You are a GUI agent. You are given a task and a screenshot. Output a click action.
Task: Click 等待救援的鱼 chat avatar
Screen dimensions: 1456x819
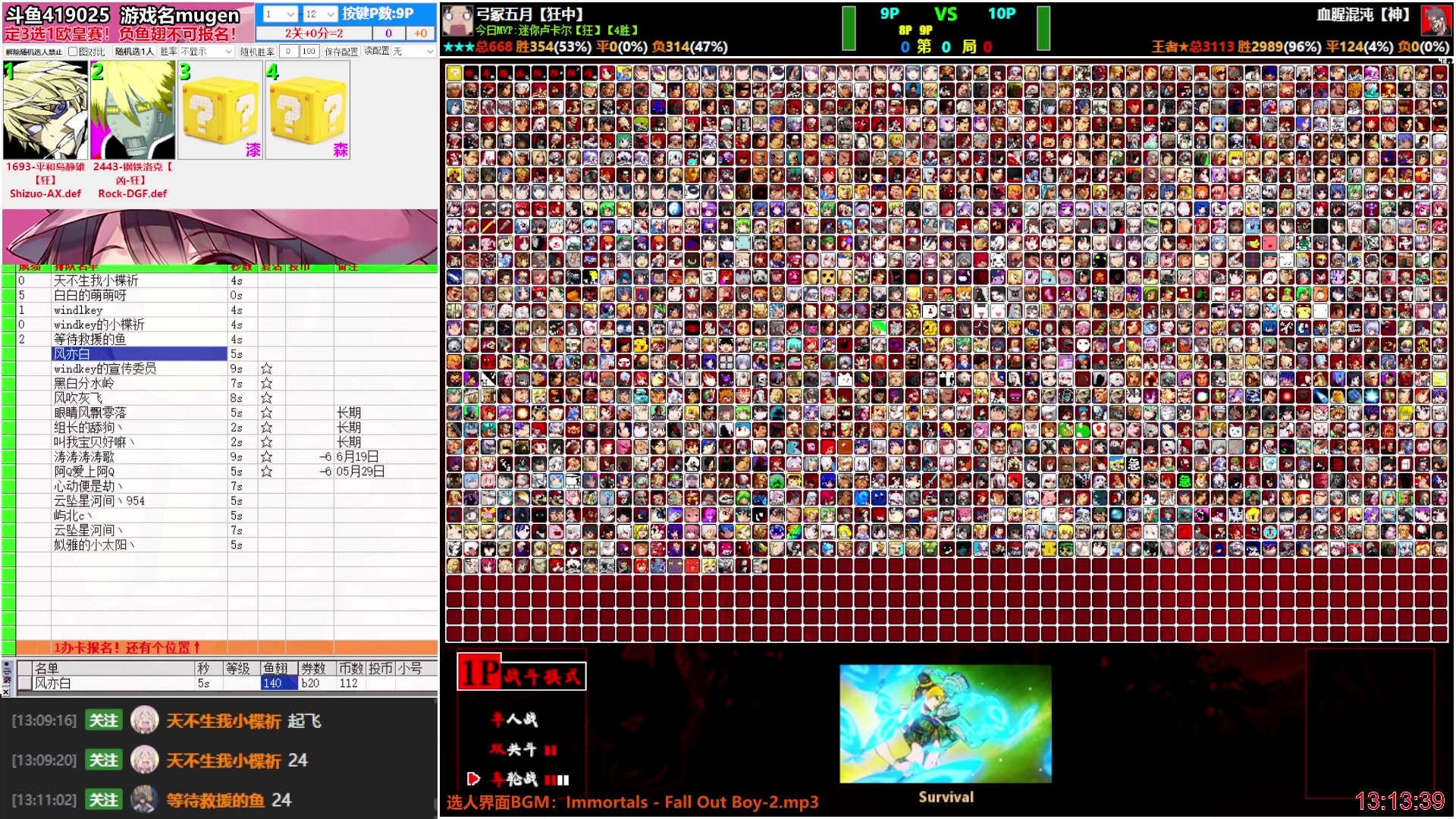point(144,799)
